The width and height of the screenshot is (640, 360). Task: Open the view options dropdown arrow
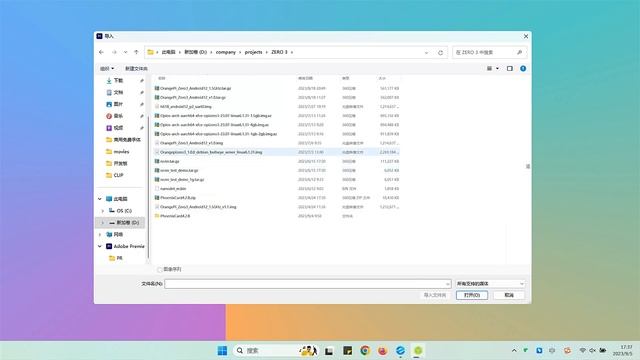498,69
